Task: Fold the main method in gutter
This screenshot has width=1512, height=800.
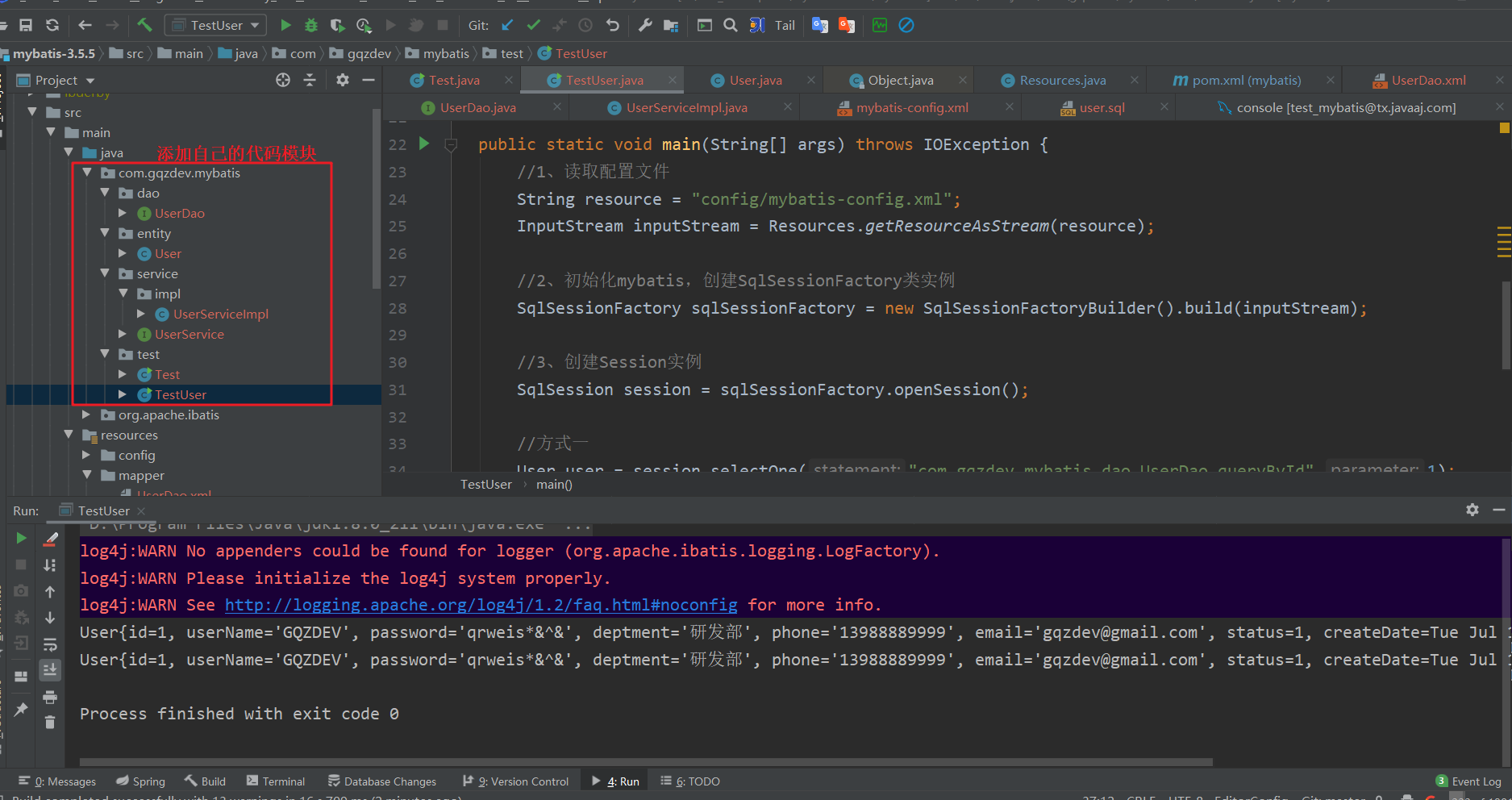Action: tap(451, 144)
